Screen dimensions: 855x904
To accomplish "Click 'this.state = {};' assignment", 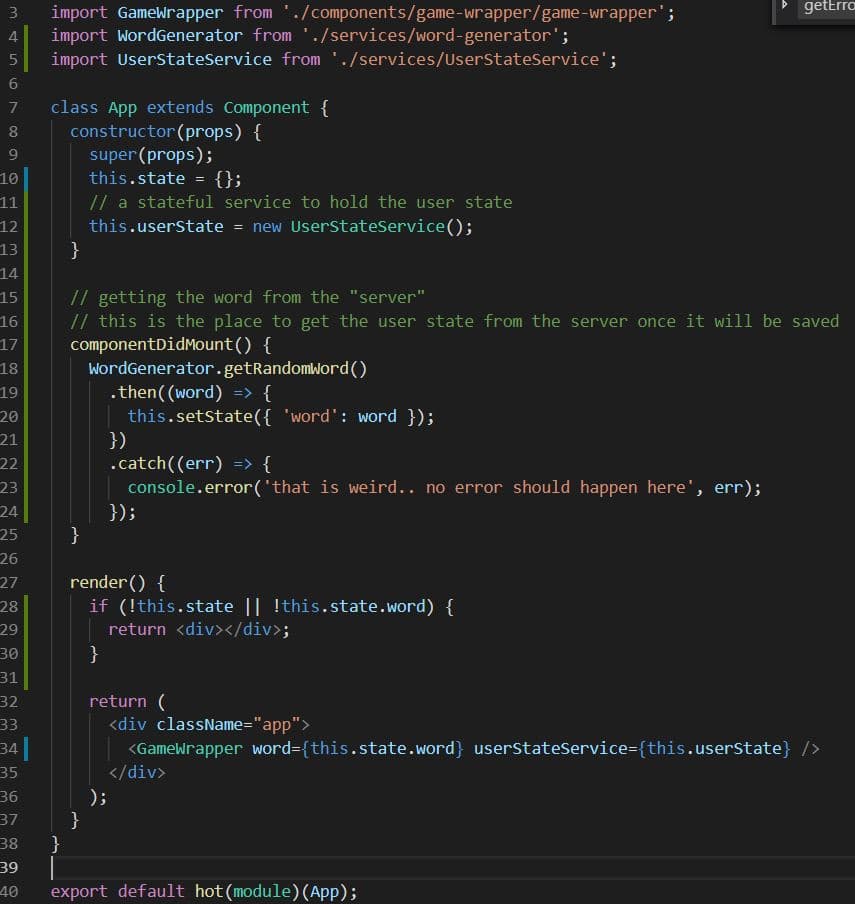I will point(165,179).
